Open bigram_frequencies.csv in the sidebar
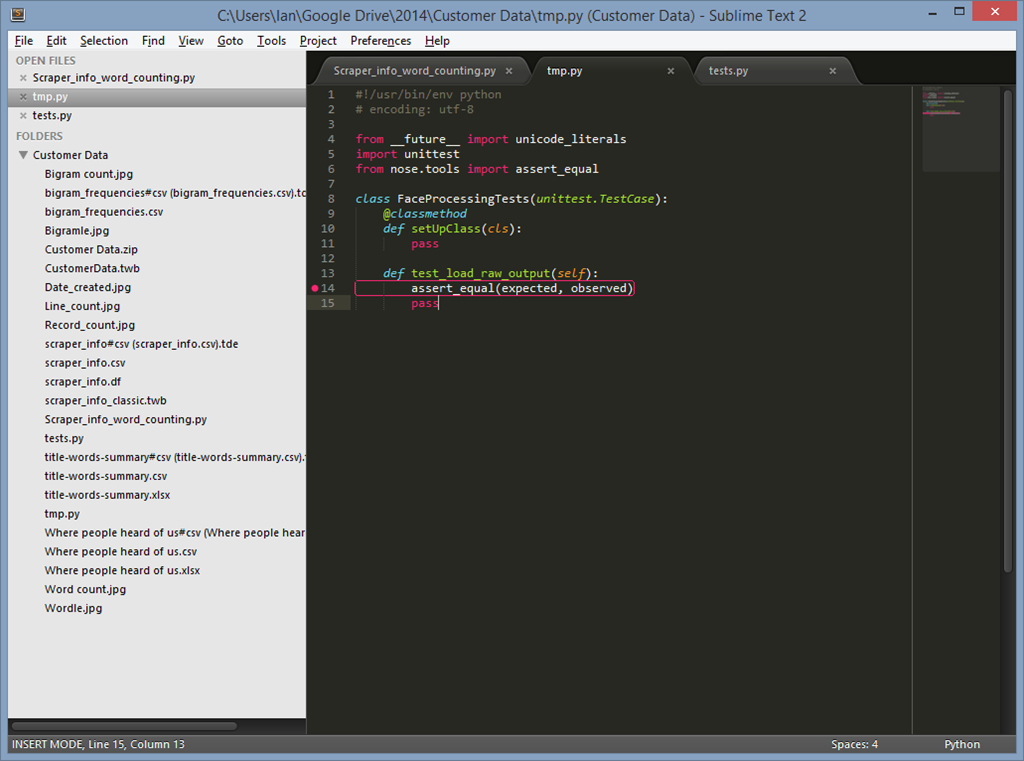1024x761 pixels. (x=104, y=212)
